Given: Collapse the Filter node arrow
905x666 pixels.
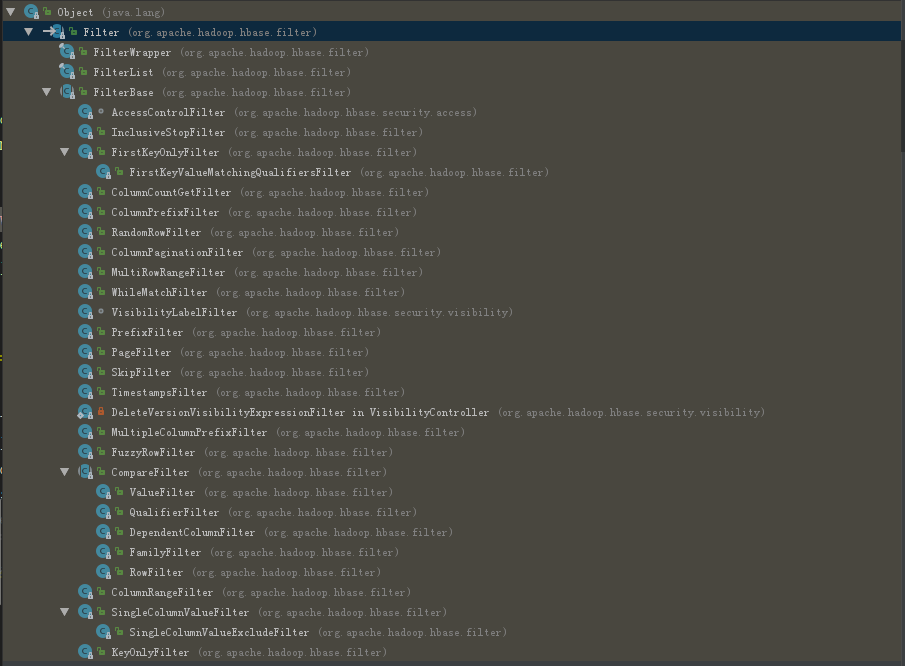Looking at the screenshot, I should [x=28, y=32].
